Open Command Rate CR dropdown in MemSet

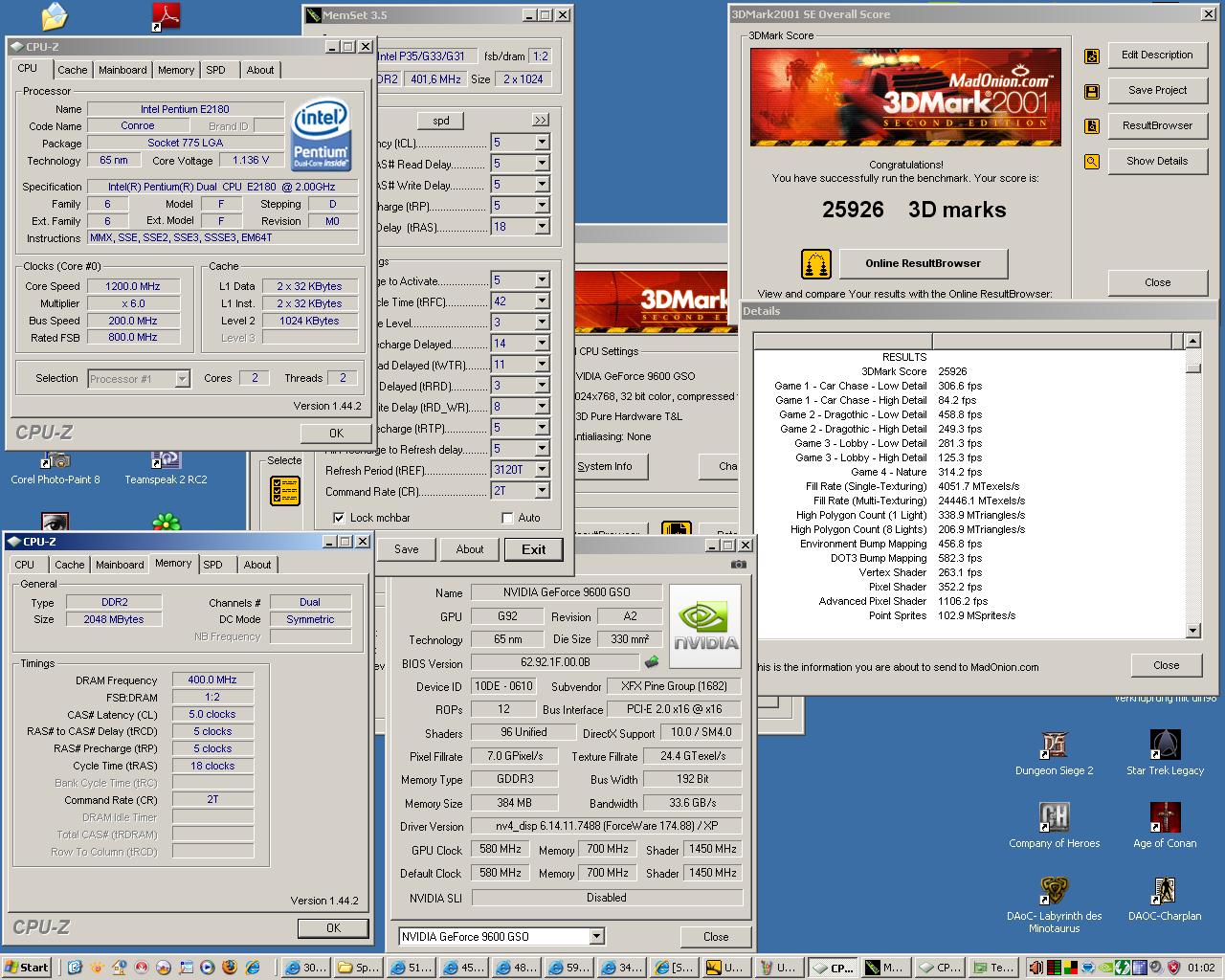pos(542,491)
